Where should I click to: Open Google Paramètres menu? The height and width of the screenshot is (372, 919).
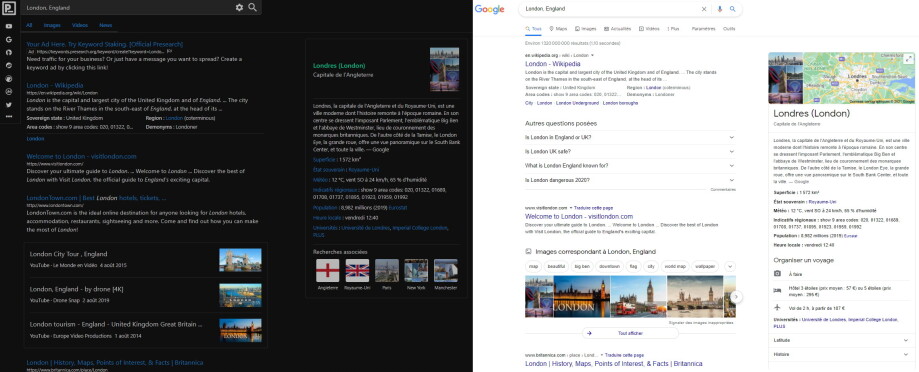click(703, 29)
